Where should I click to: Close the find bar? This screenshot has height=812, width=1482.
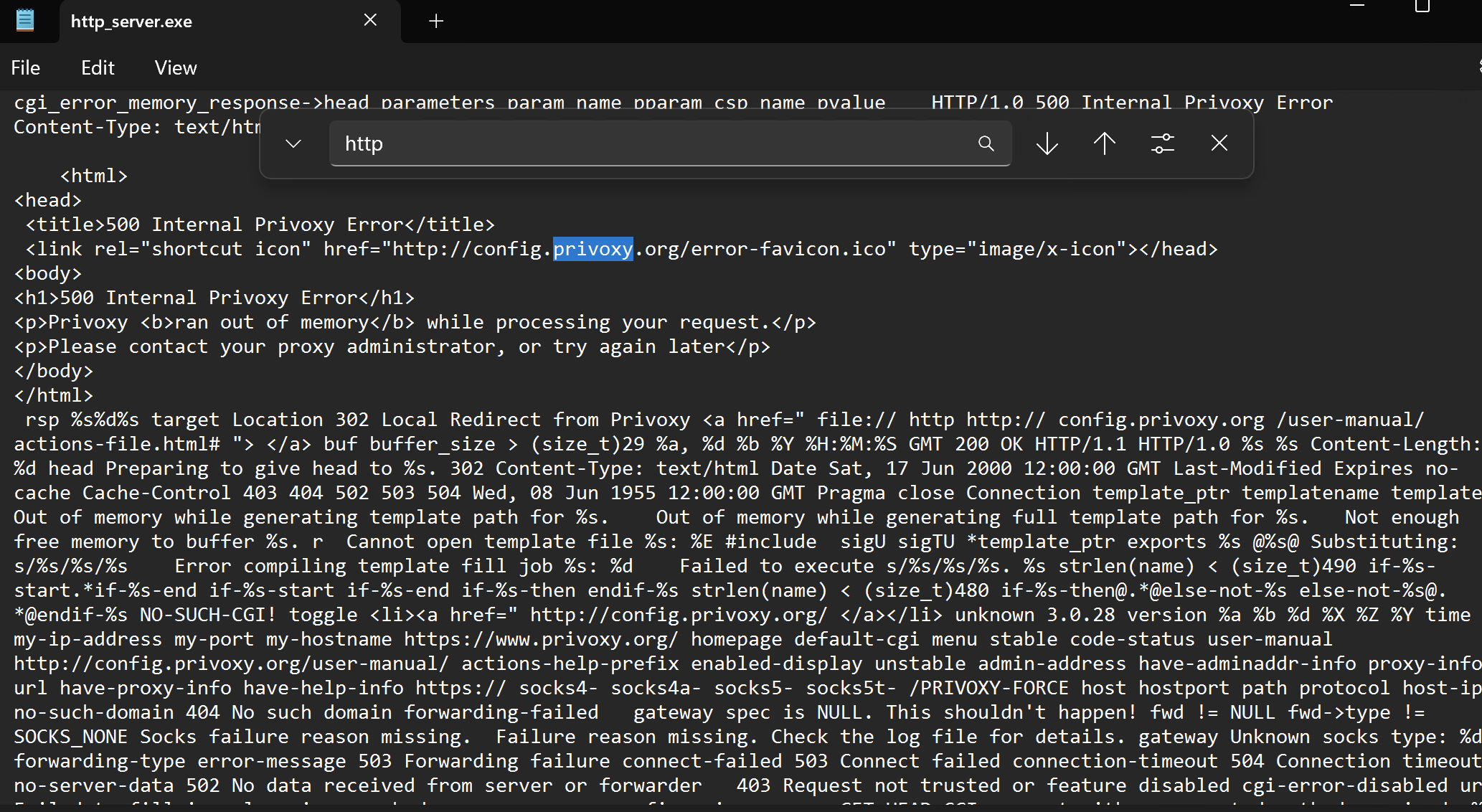[1219, 143]
